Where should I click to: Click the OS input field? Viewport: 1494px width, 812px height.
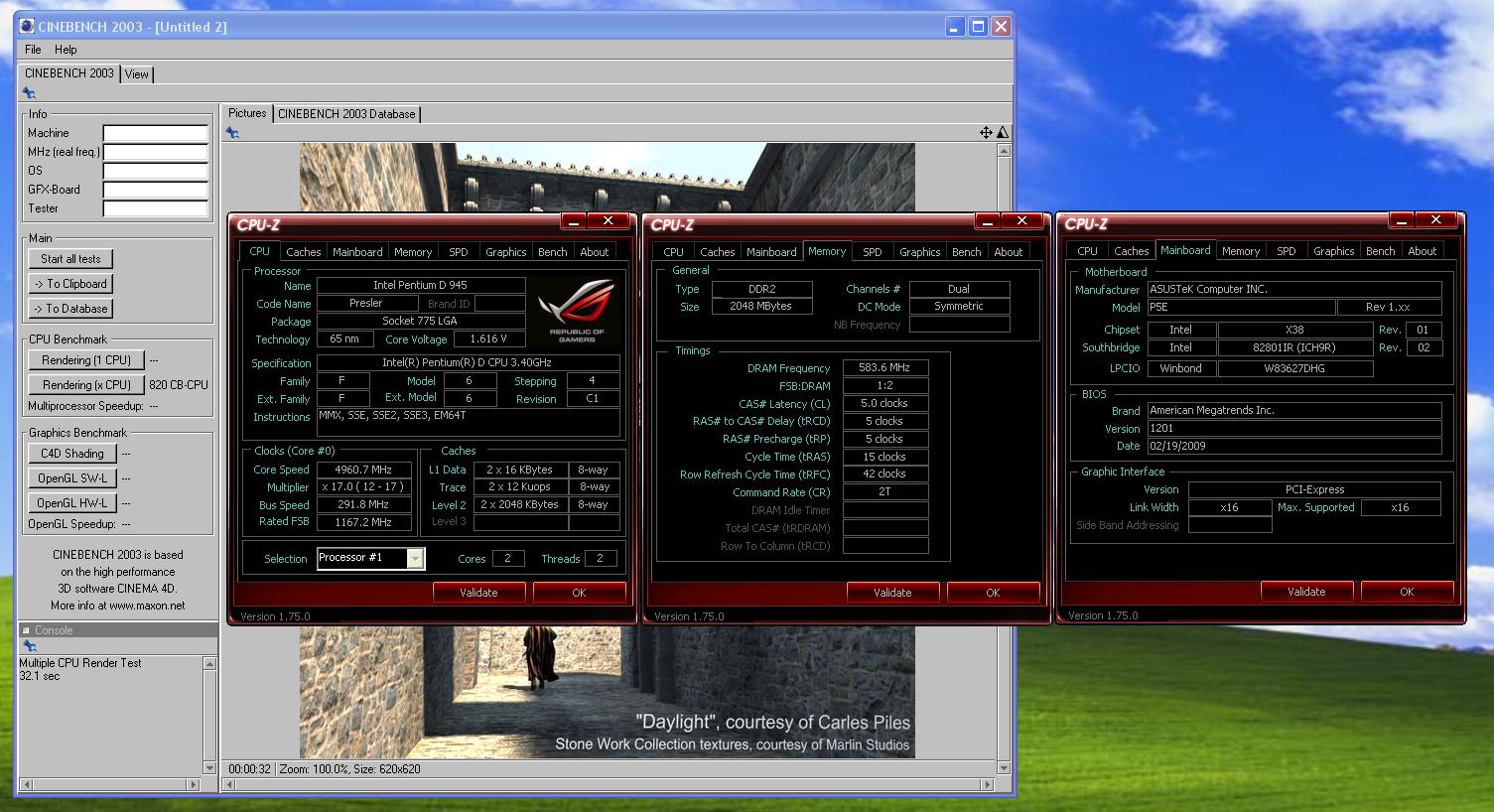pos(156,171)
